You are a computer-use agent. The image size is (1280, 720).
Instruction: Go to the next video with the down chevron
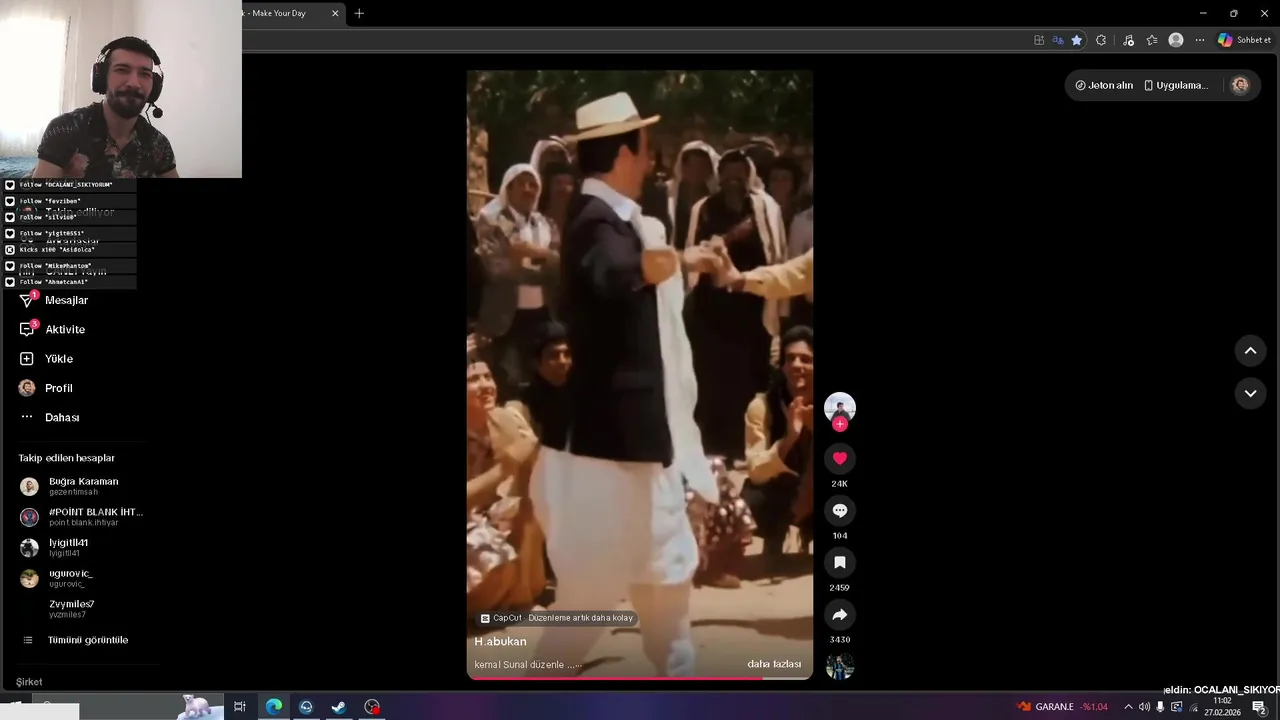coord(1250,393)
